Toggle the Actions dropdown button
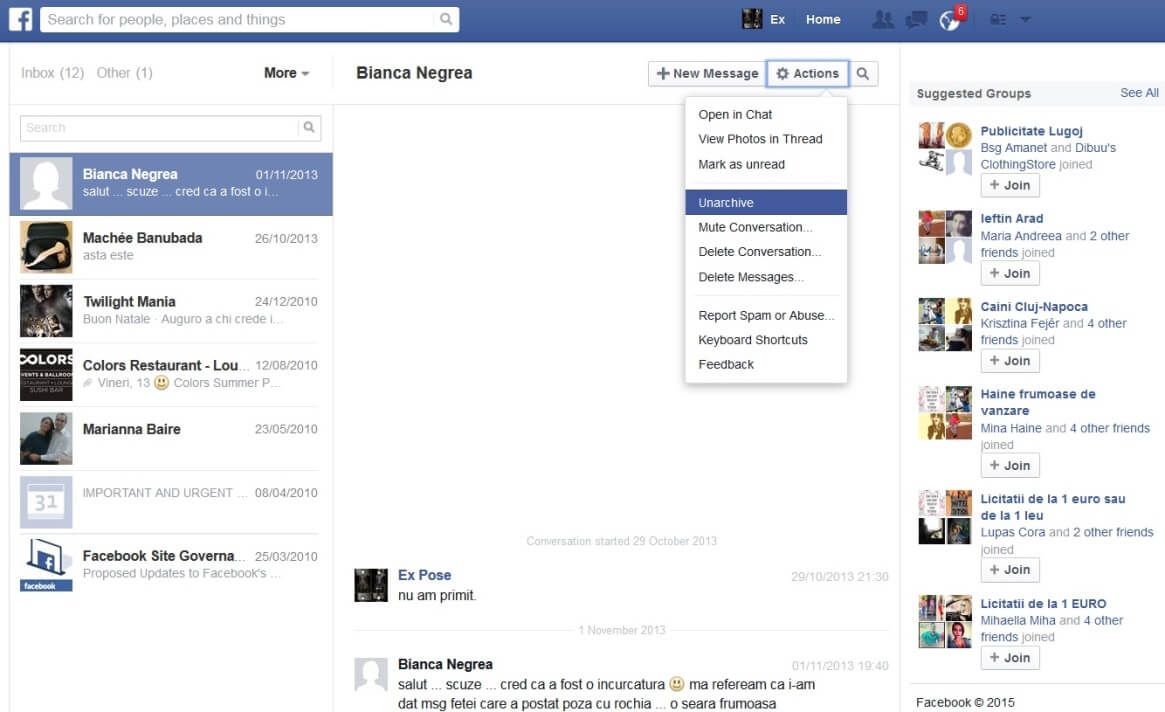Image resolution: width=1165 pixels, height=712 pixels. (808, 73)
